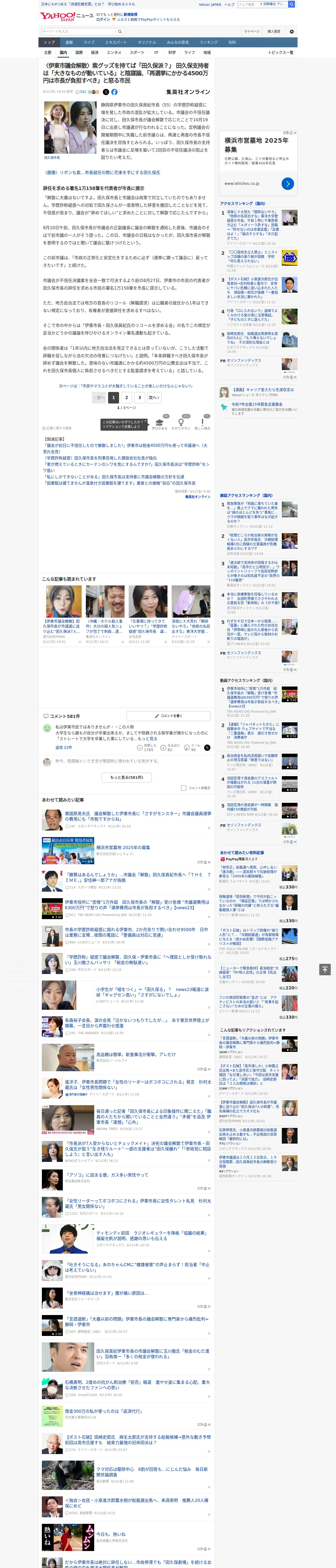
Task: Click the ログイン link
Action: point(103,20)
